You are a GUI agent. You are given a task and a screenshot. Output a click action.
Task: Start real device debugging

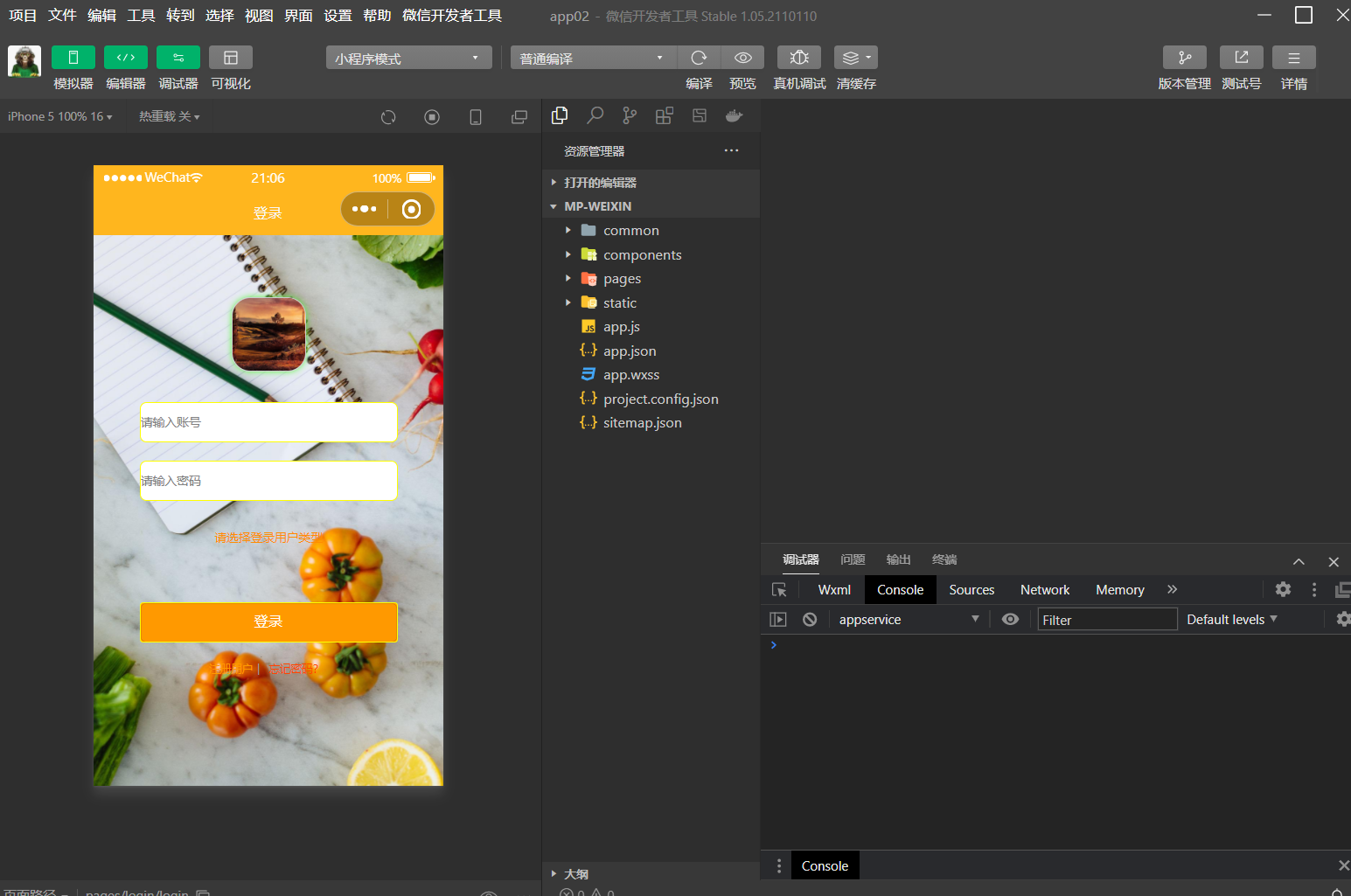[x=799, y=58]
